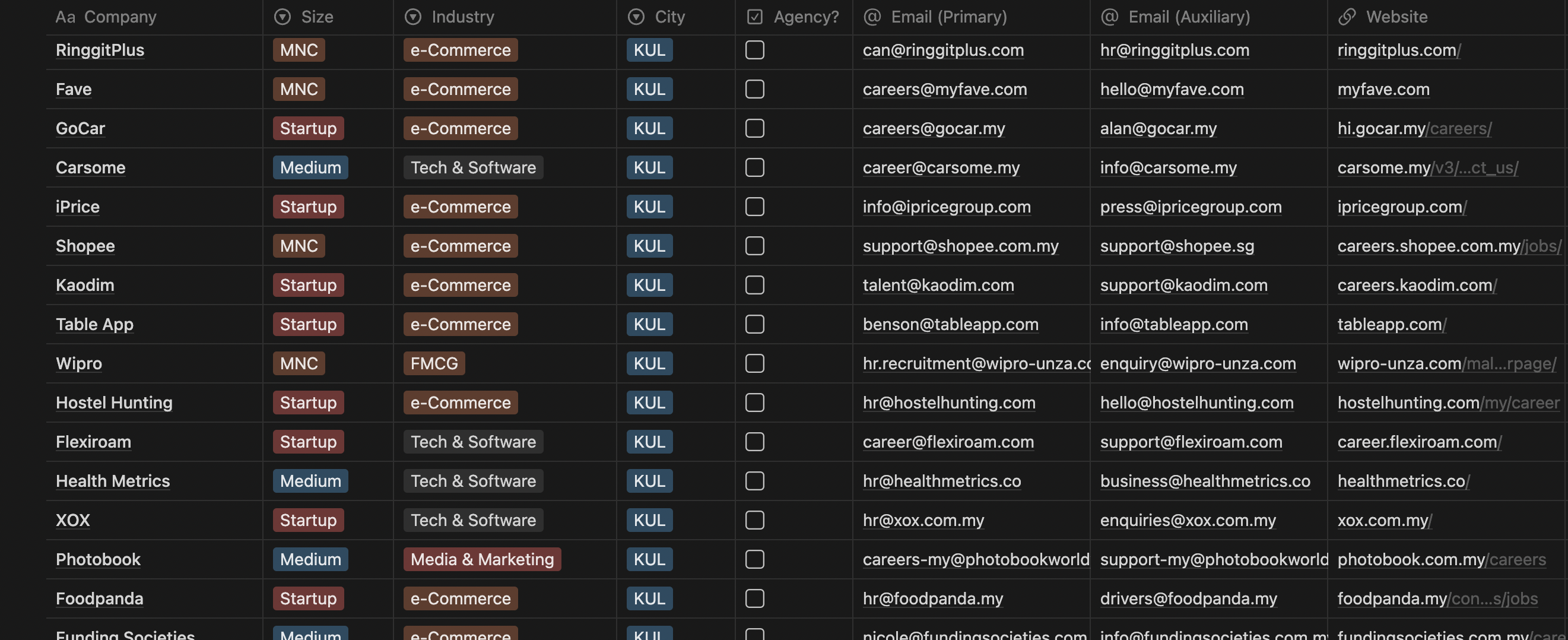Enable Agency checkbox for Kaodim
This screenshot has height=640, width=1568.
pos(755,285)
